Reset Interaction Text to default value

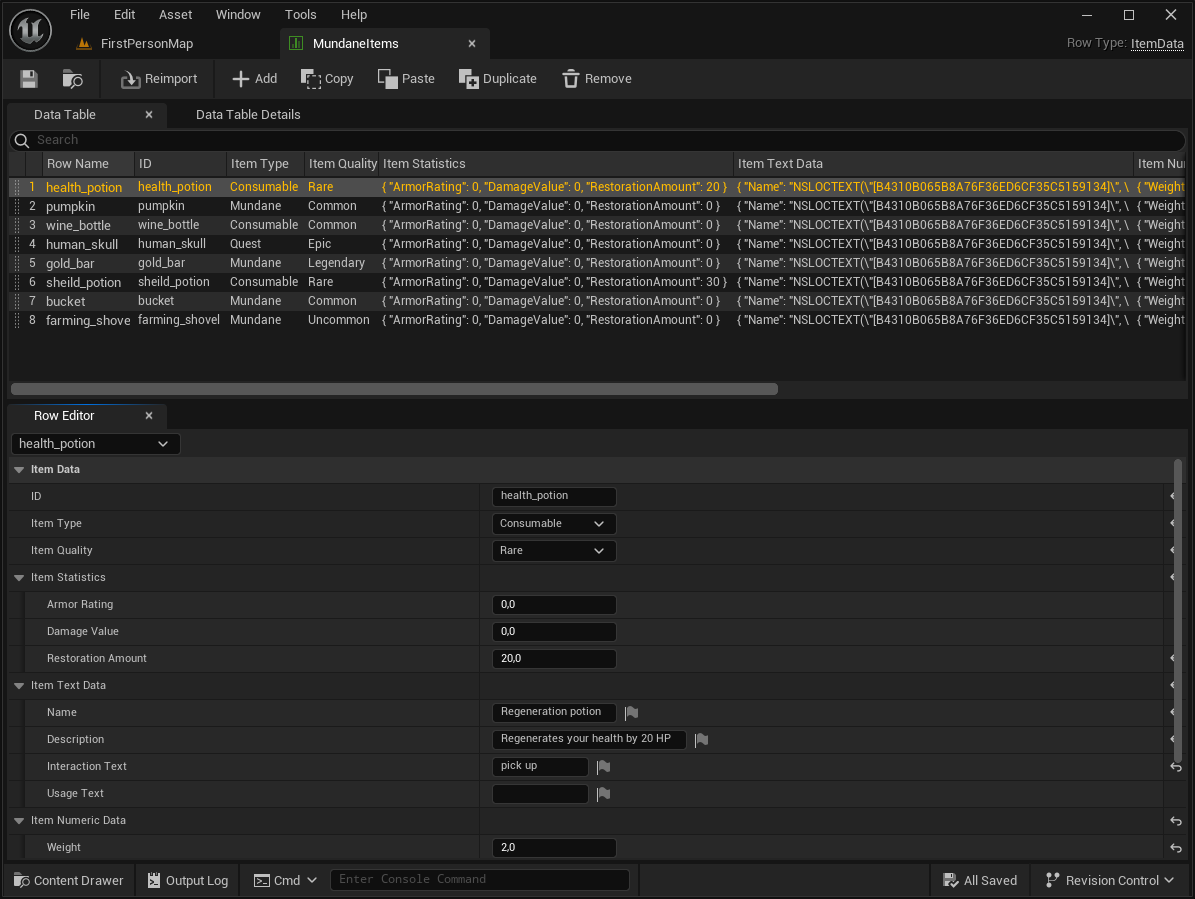tap(1176, 767)
